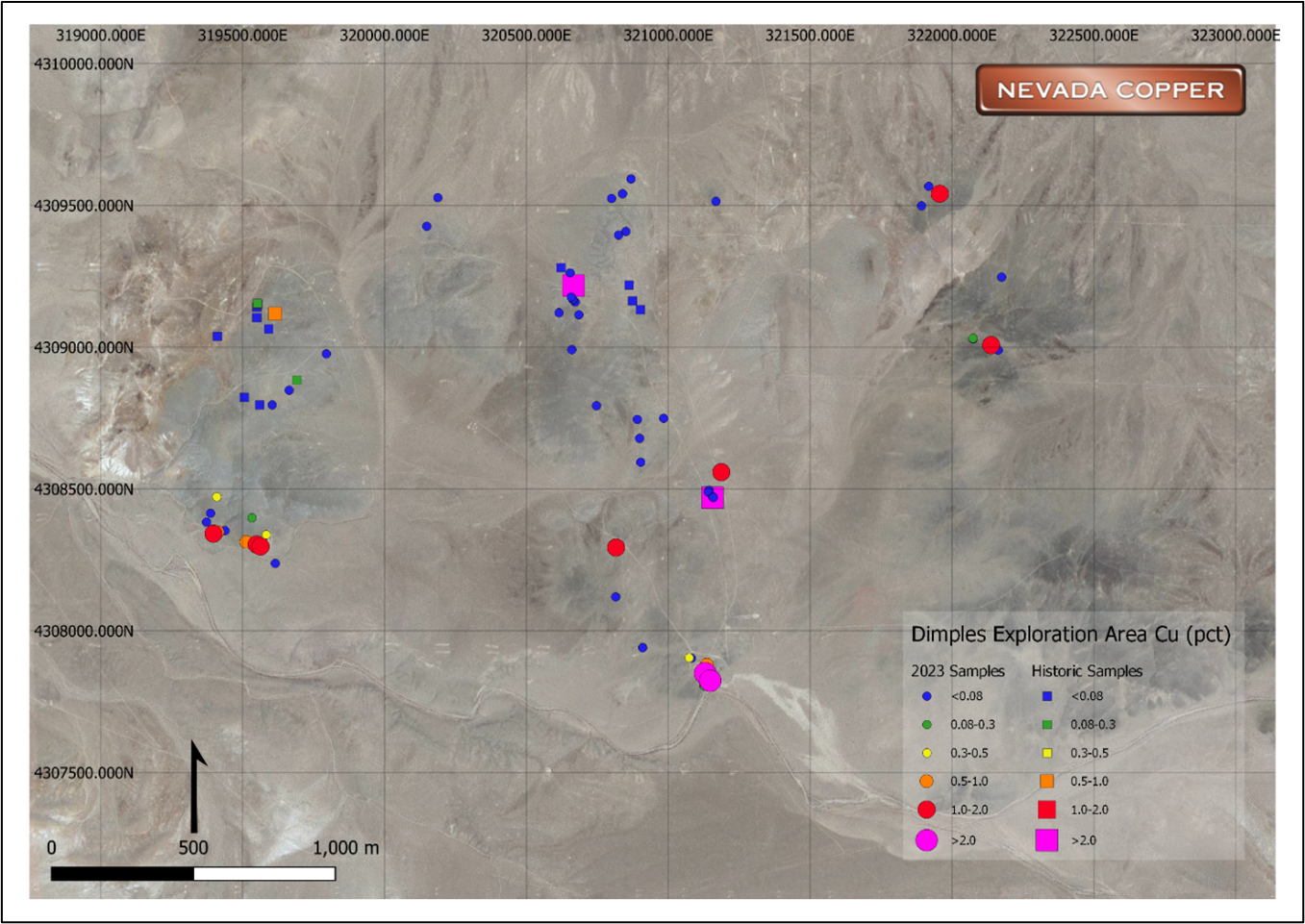Select the green circle legend symbol for 2023 0.08-0.3
This screenshot has height=924, width=1305.
point(927,724)
